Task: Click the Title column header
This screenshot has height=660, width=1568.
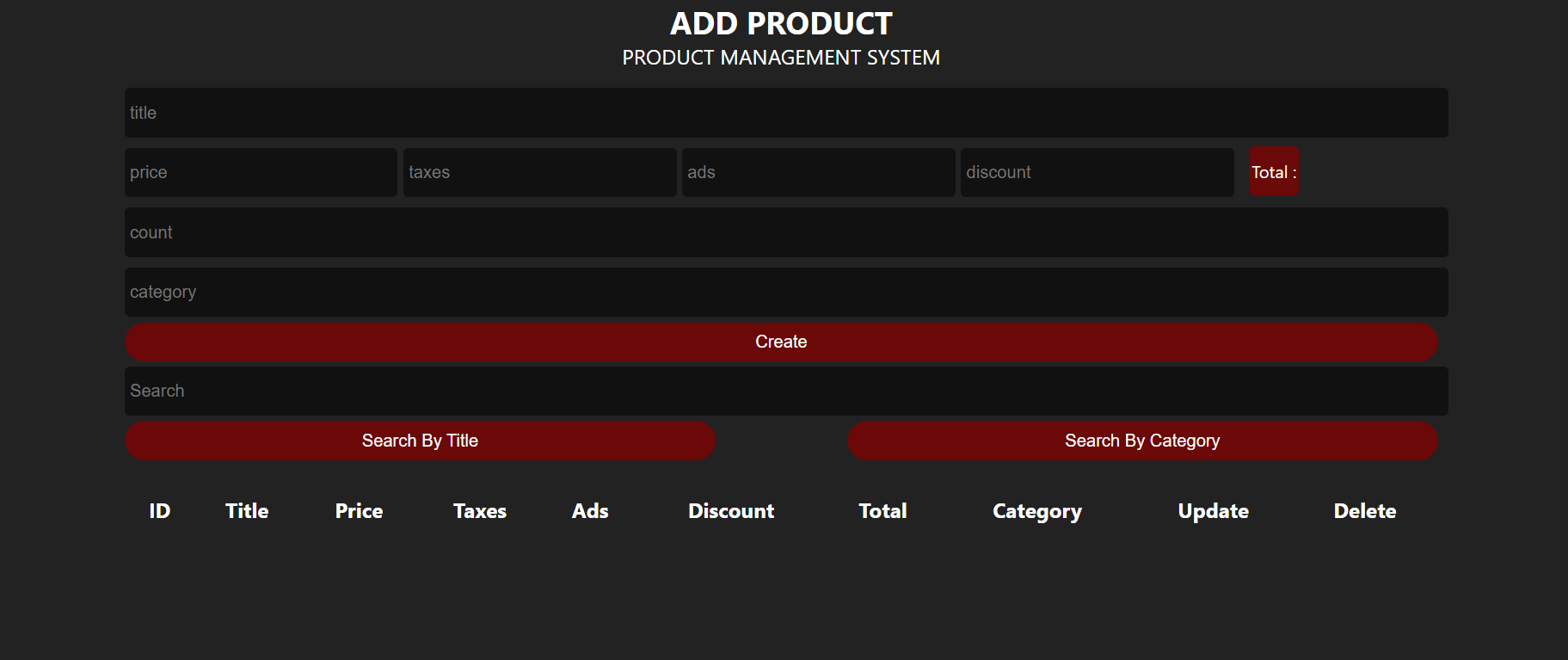Action: [247, 511]
